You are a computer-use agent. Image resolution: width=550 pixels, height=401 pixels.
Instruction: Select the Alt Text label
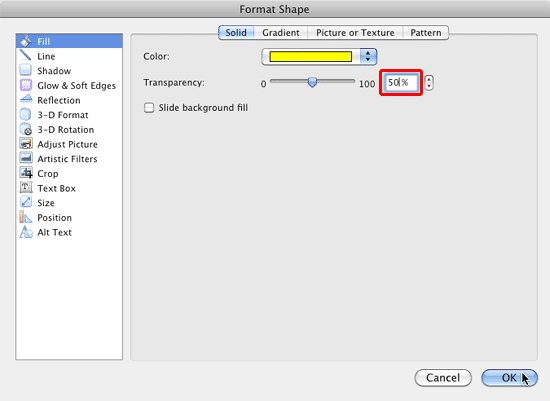pos(54,233)
